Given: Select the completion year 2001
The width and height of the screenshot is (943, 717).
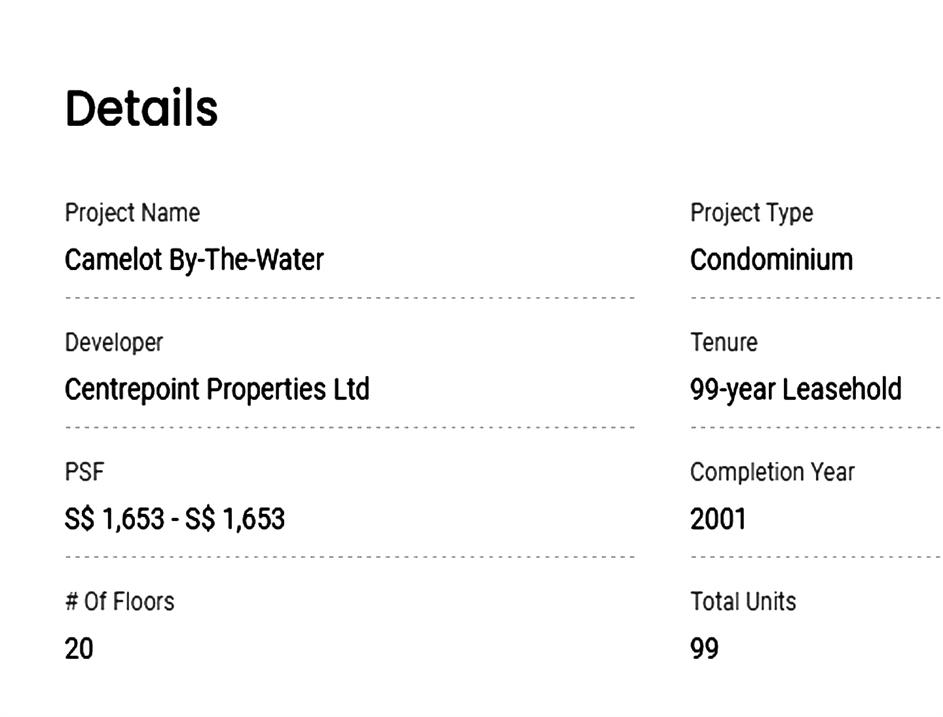Looking at the screenshot, I should pyautogui.click(x=718, y=519).
